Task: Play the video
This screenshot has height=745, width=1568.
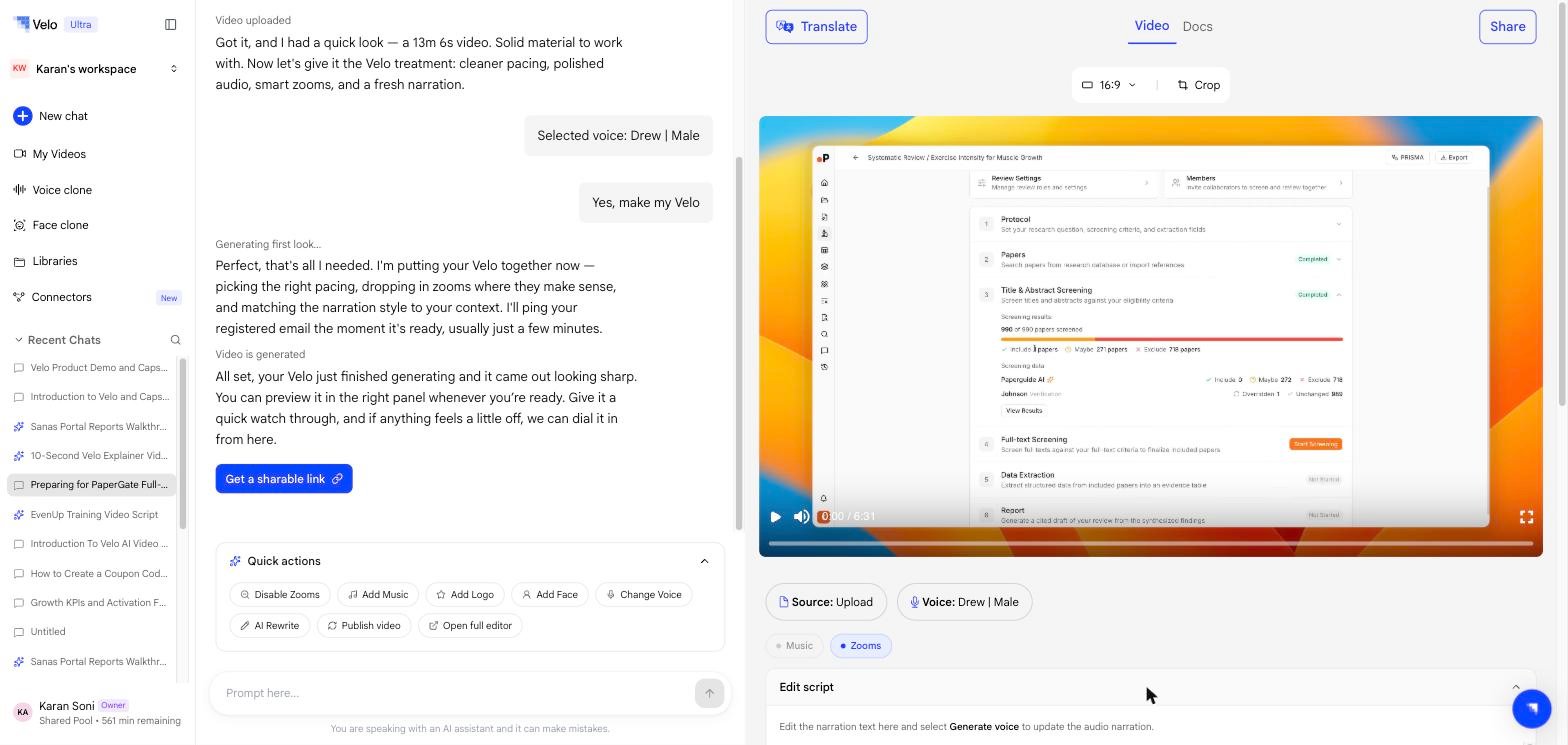Action: pyautogui.click(x=775, y=517)
